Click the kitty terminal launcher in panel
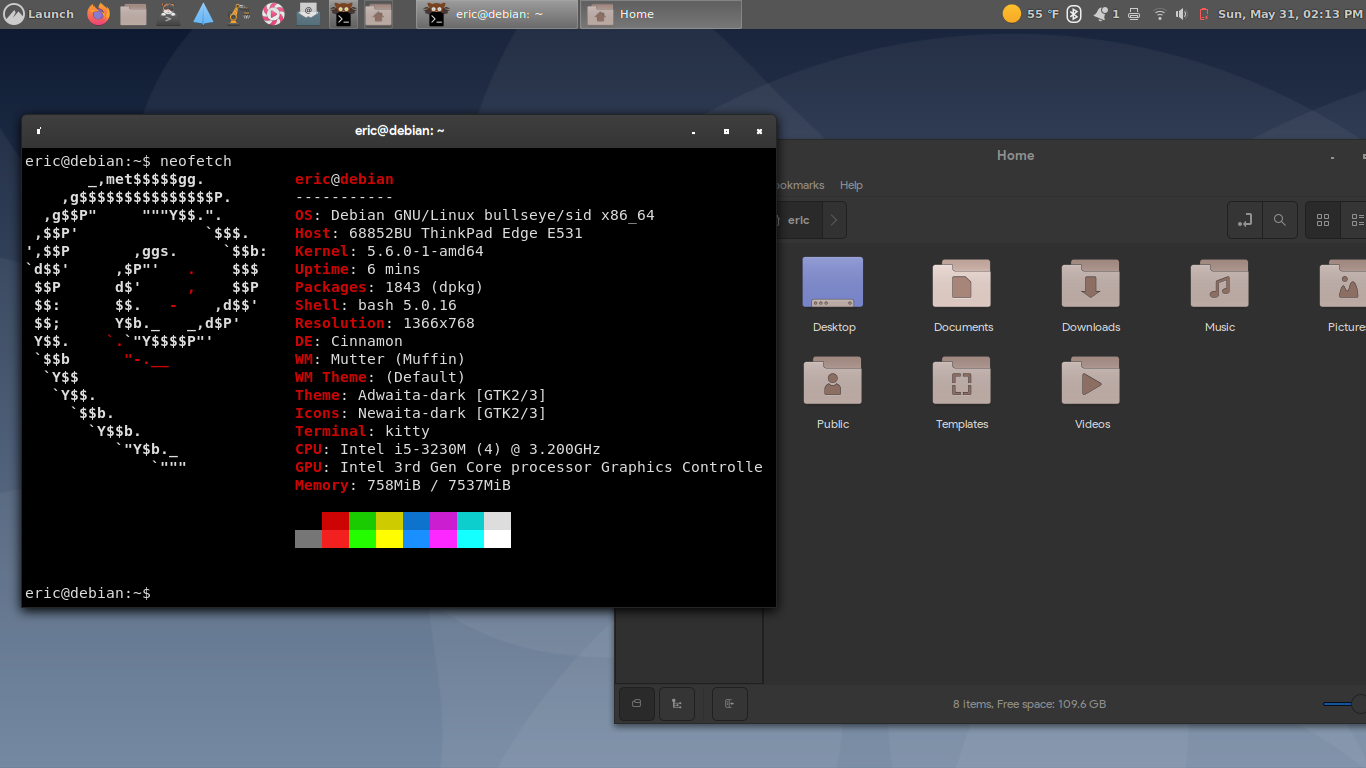This screenshot has height=768, width=1366. [x=343, y=14]
